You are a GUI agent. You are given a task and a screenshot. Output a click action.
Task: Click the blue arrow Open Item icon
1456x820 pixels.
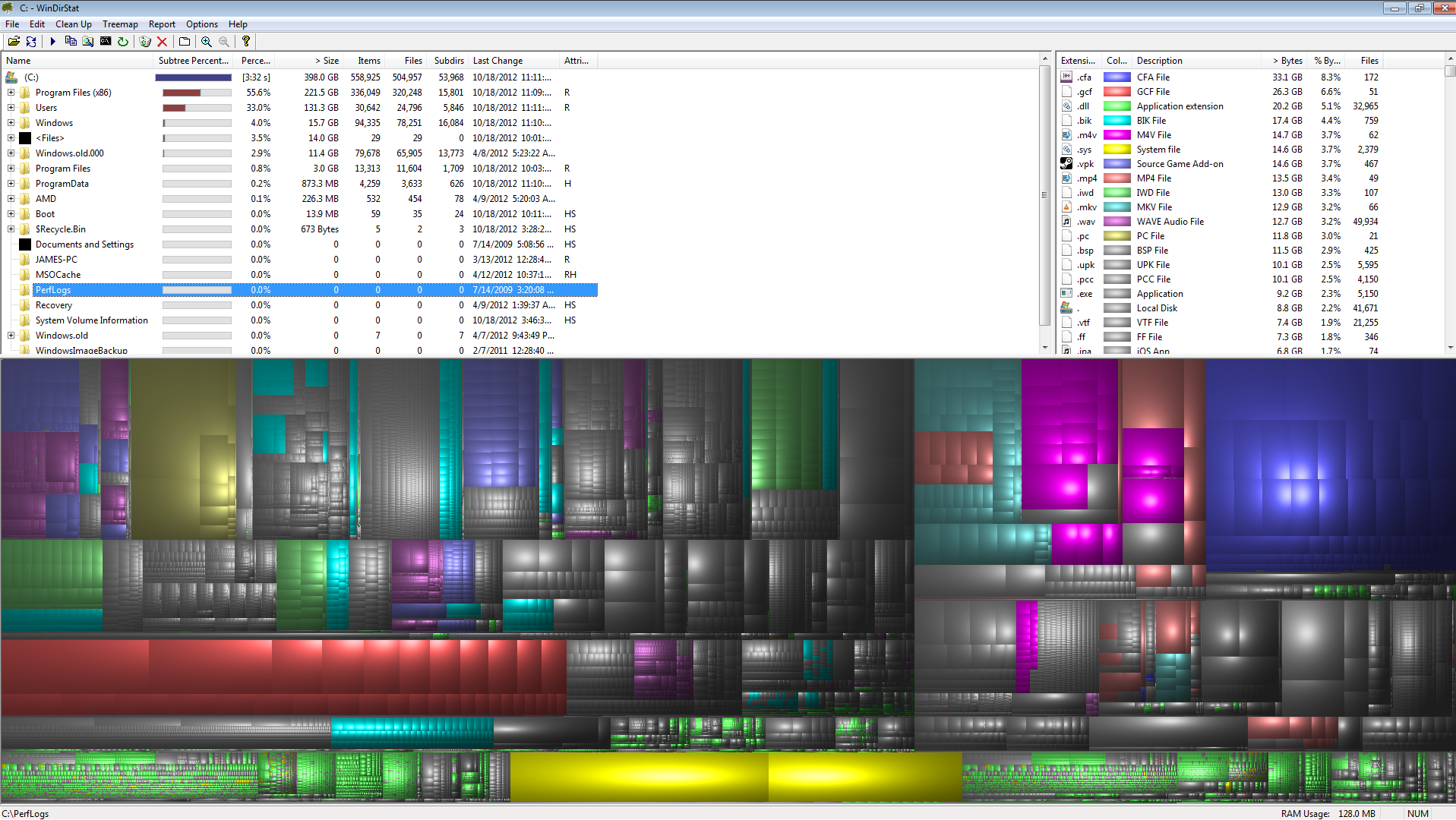(52, 42)
